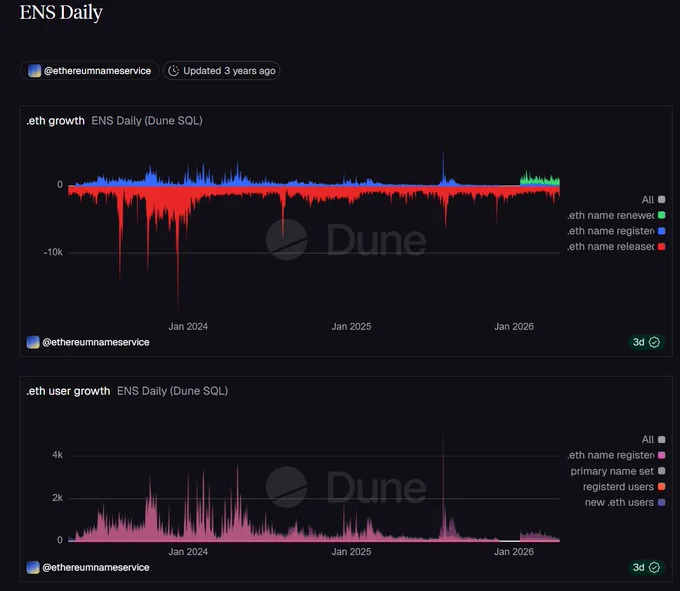This screenshot has height=591, width=680.
Task: Click the avatar icon under the .eth user growth chart
Action: pos(33,567)
